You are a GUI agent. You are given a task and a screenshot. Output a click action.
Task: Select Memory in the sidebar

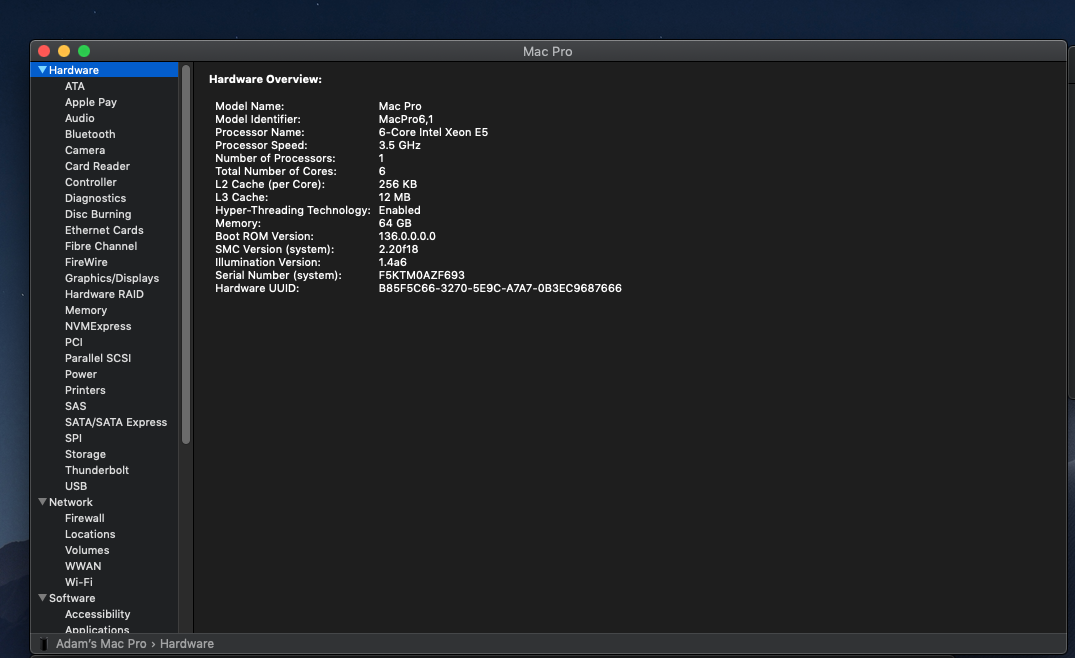point(86,310)
